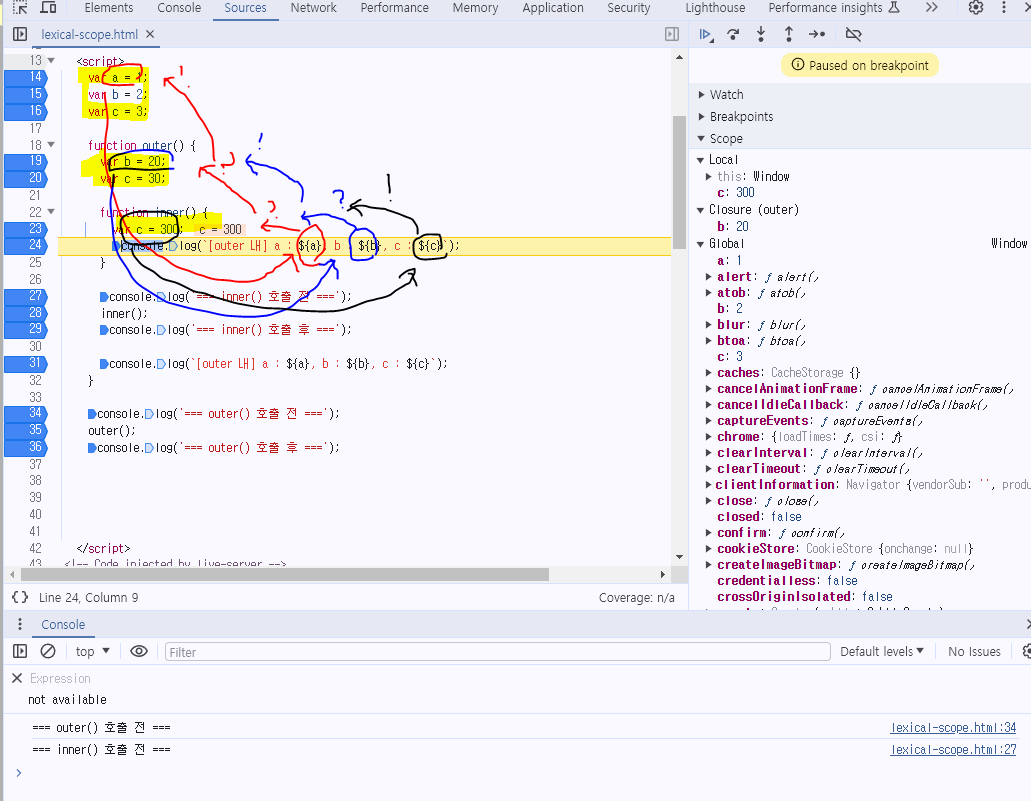The width and height of the screenshot is (1031, 801).
Task: Click the console prompt arrow
Action: [18, 773]
